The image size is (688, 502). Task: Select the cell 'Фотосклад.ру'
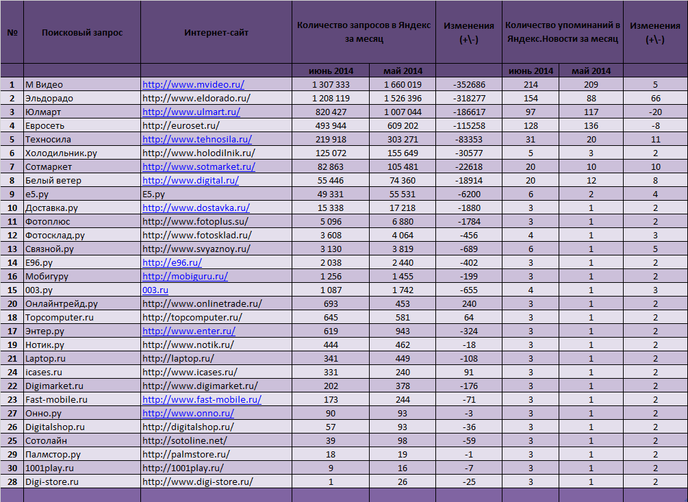pyautogui.click(x=82, y=235)
